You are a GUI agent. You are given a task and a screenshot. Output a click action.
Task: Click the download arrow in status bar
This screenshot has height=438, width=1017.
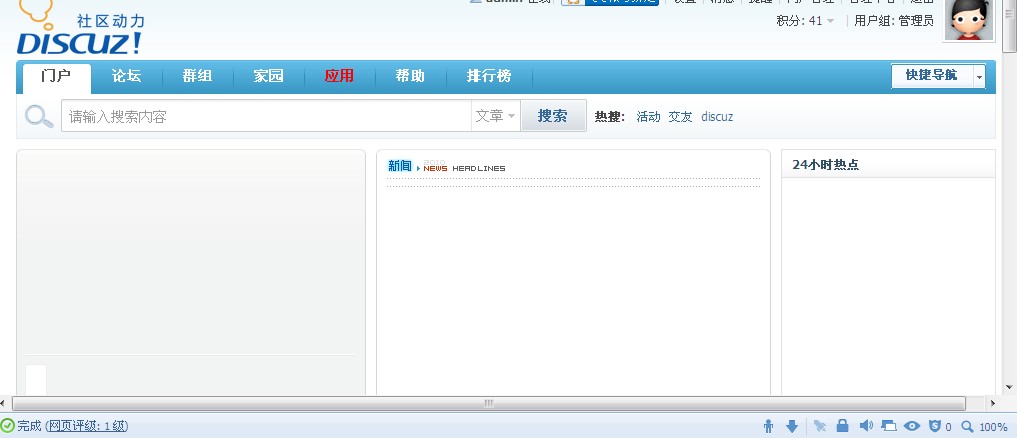coord(792,427)
